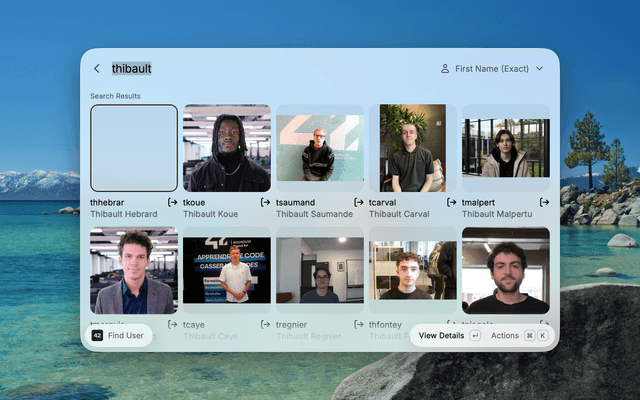The image size is (640, 400).
Task: Click the open icon next to tmalpert
Action: (544, 202)
